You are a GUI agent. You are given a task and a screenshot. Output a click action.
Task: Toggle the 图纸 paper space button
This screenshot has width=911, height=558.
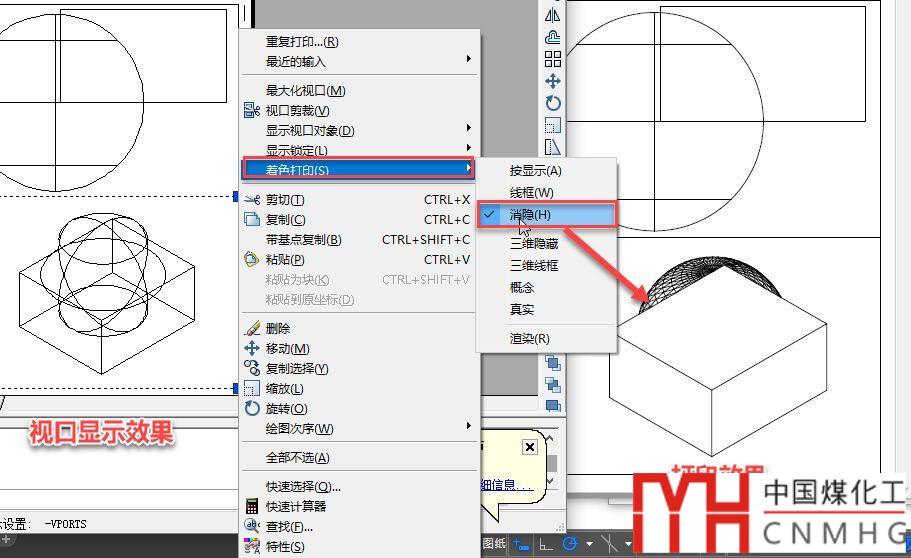[494, 544]
